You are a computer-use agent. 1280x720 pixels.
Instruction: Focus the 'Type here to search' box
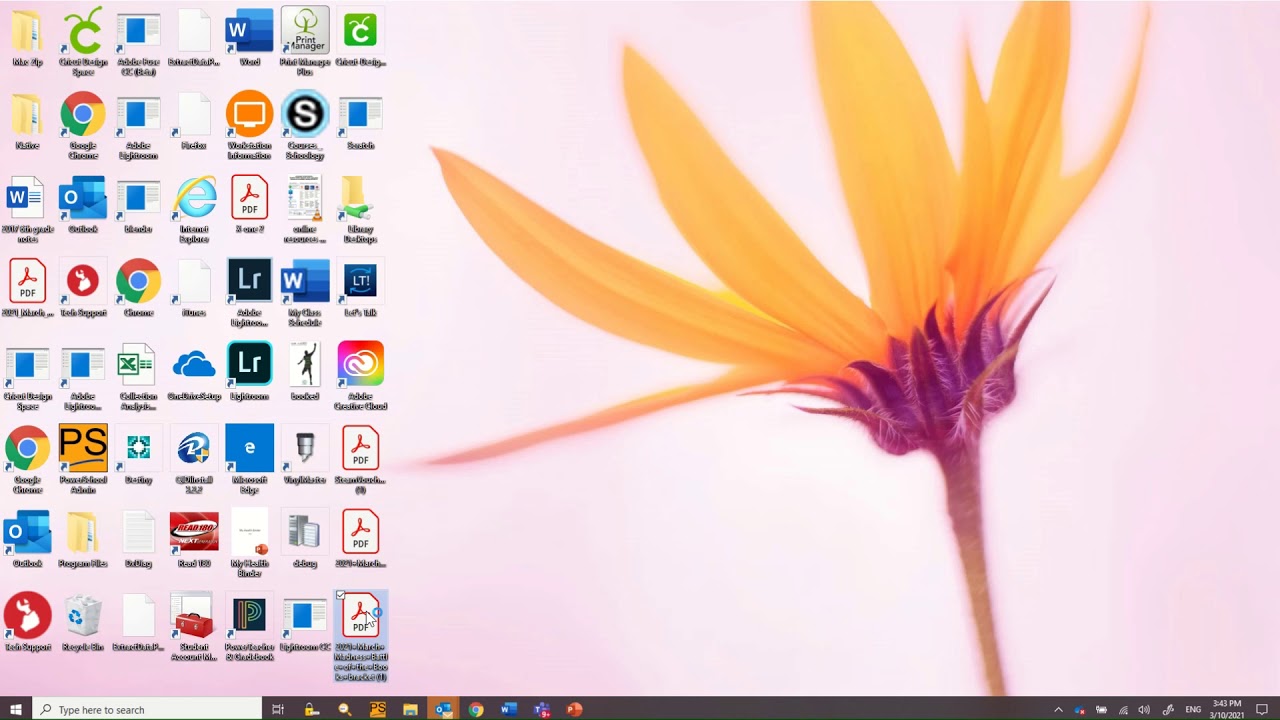[148, 709]
